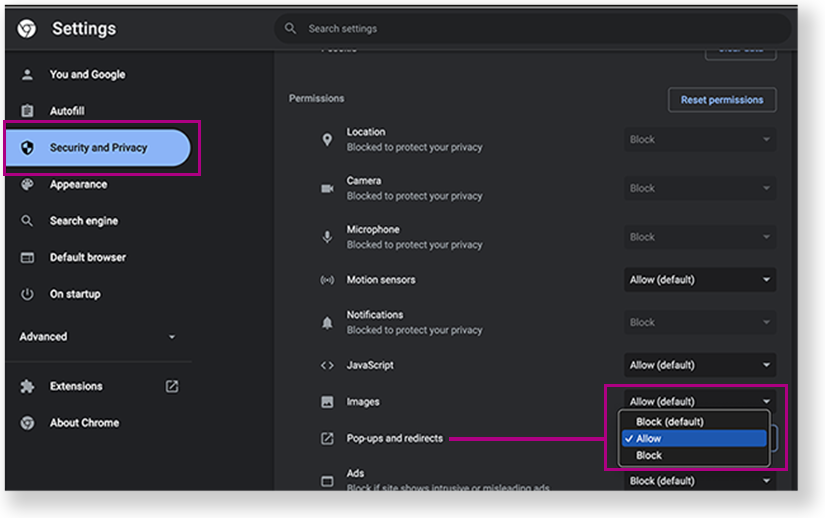Open Security and Privacy settings
825x518 pixels.
[x=98, y=148]
